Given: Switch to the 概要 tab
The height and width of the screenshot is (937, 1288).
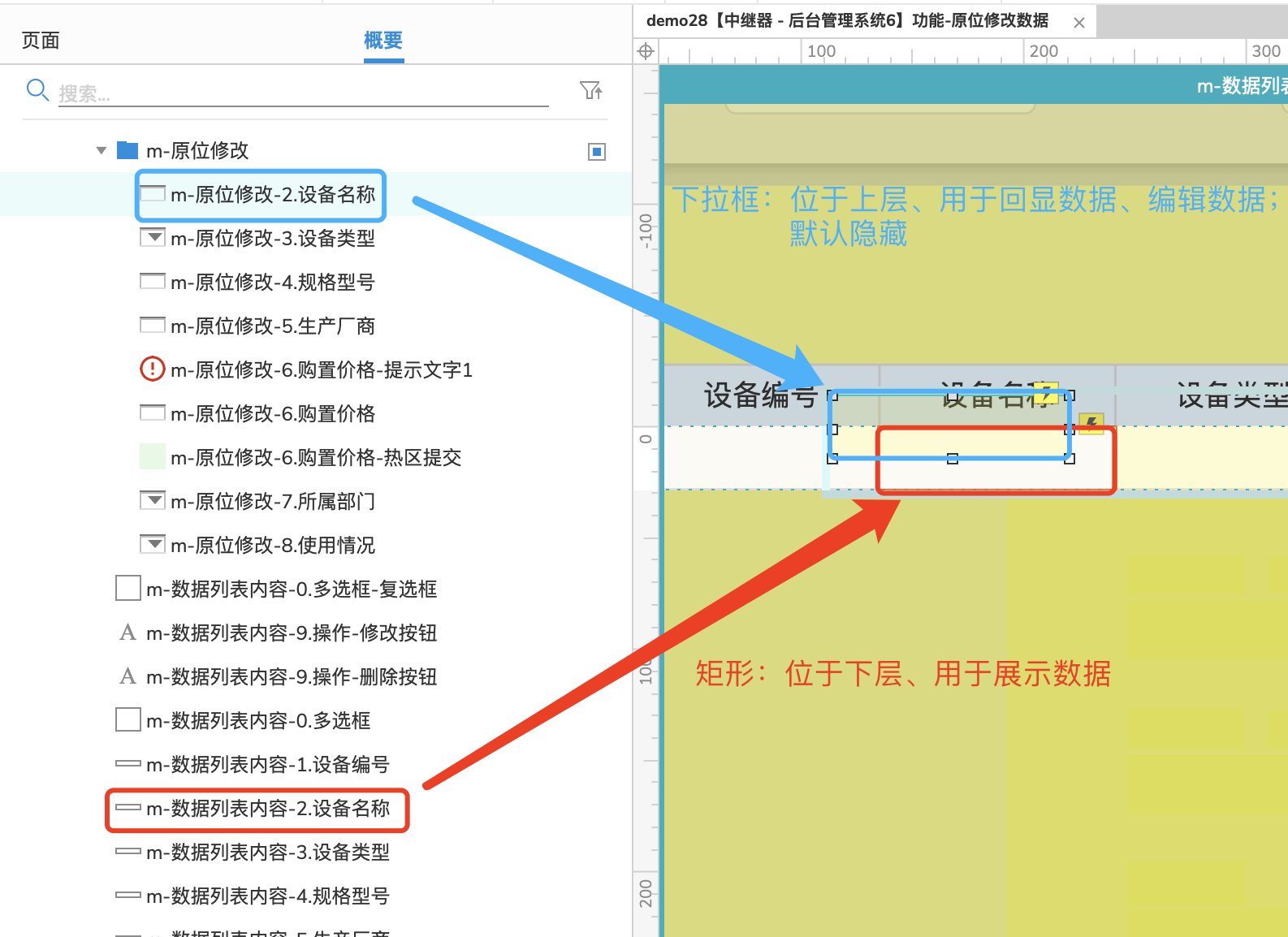Looking at the screenshot, I should coord(383,40).
